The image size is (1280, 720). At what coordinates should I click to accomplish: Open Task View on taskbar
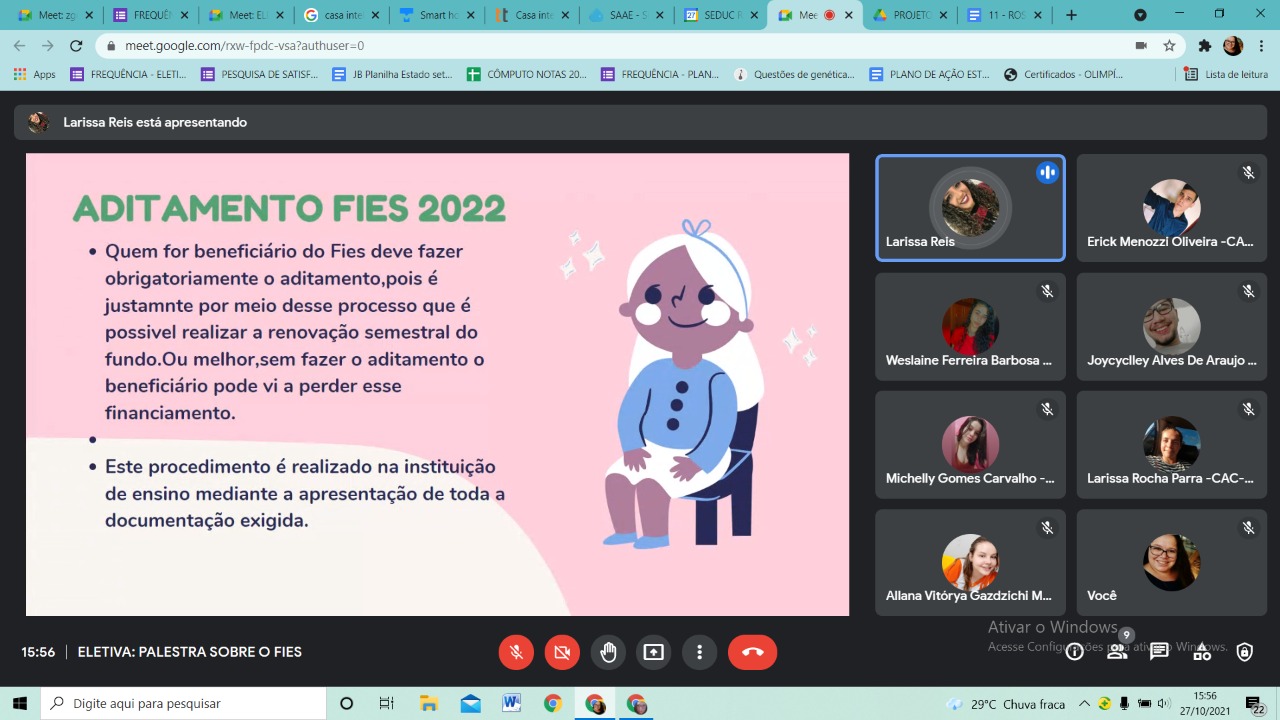point(387,704)
